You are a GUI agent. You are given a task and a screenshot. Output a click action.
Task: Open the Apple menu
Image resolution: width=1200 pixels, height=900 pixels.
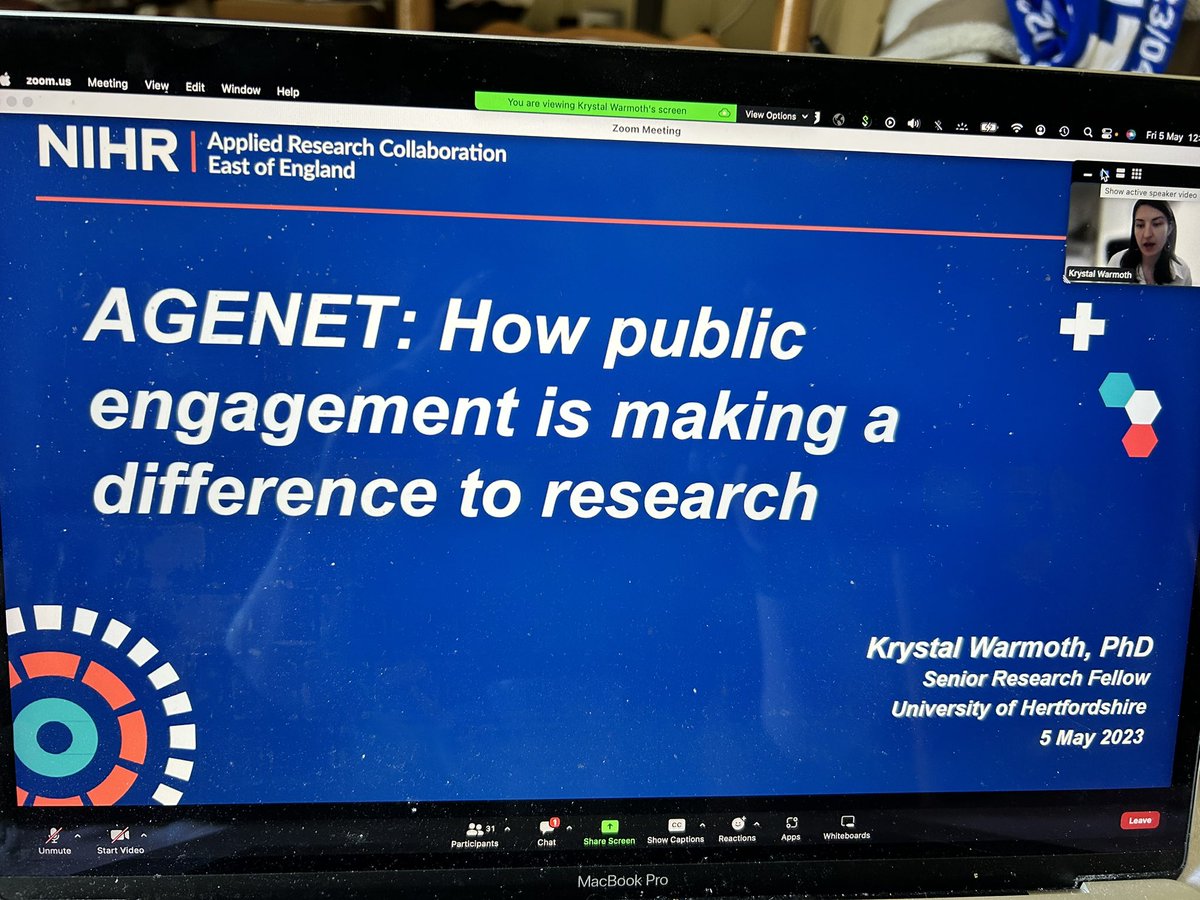pyautogui.click(x=5, y=79)
